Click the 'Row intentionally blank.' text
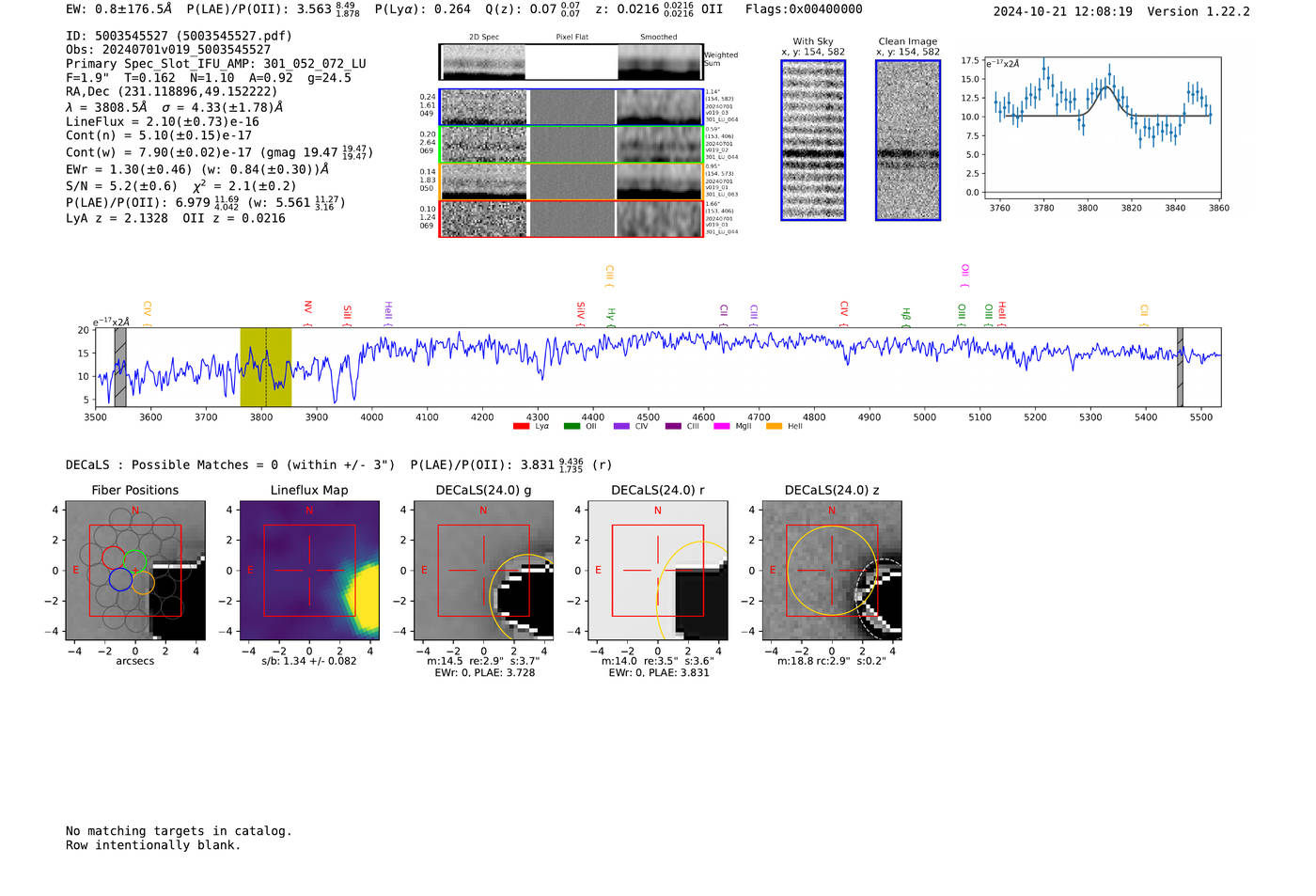The image size is (1316, 896). [x=153, y=845]
